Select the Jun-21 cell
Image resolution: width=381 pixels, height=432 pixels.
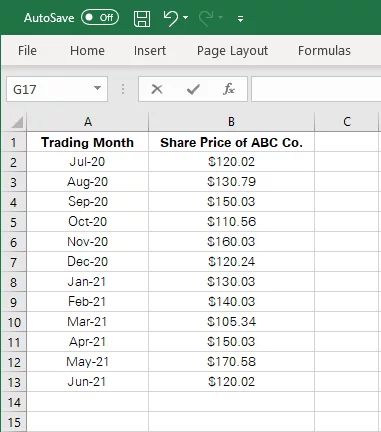pyautogui.click(x=88, y=382)
